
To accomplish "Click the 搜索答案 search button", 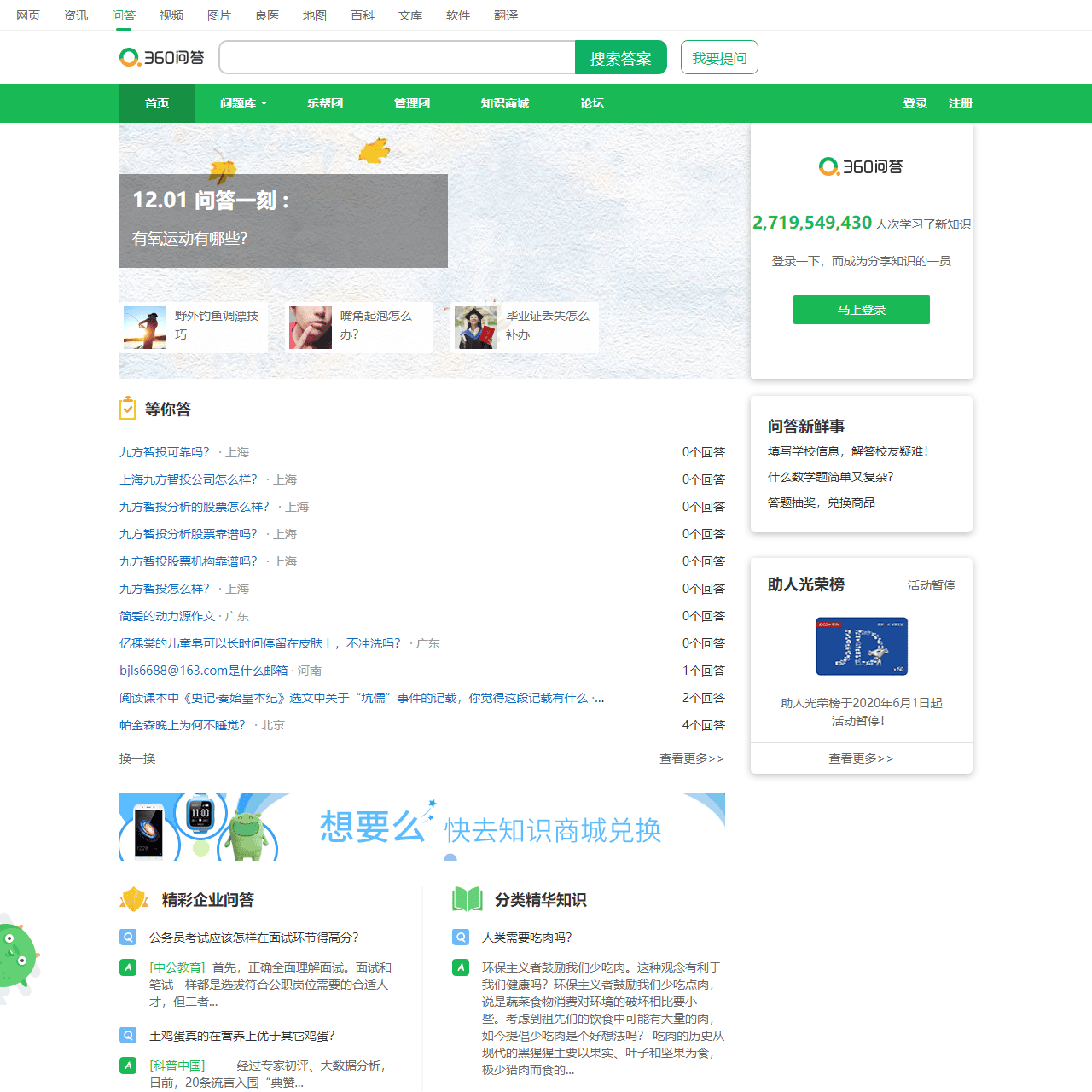I will pos(620,56).
